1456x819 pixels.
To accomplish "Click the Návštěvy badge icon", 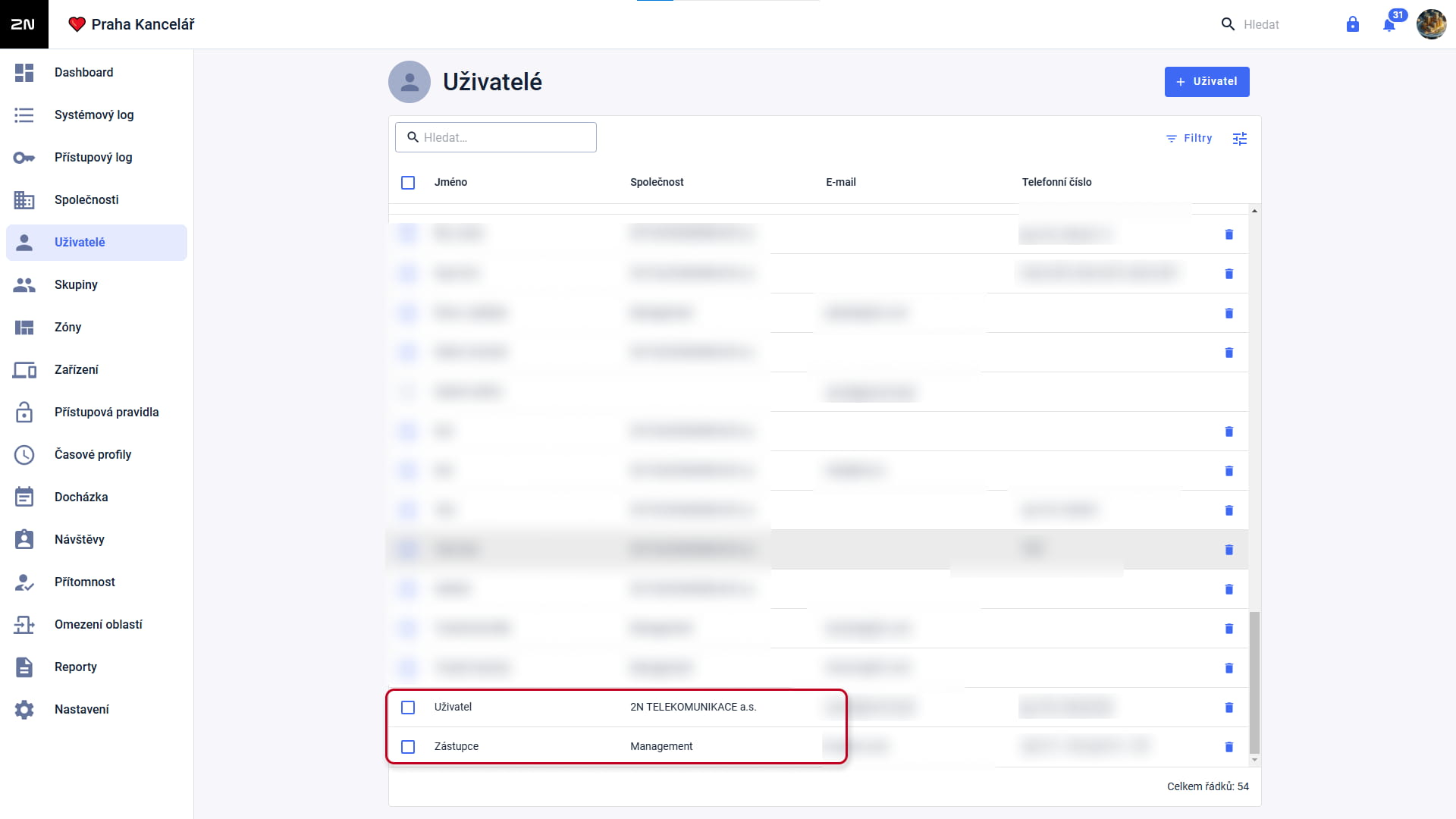I will click(x=24, y=540).
